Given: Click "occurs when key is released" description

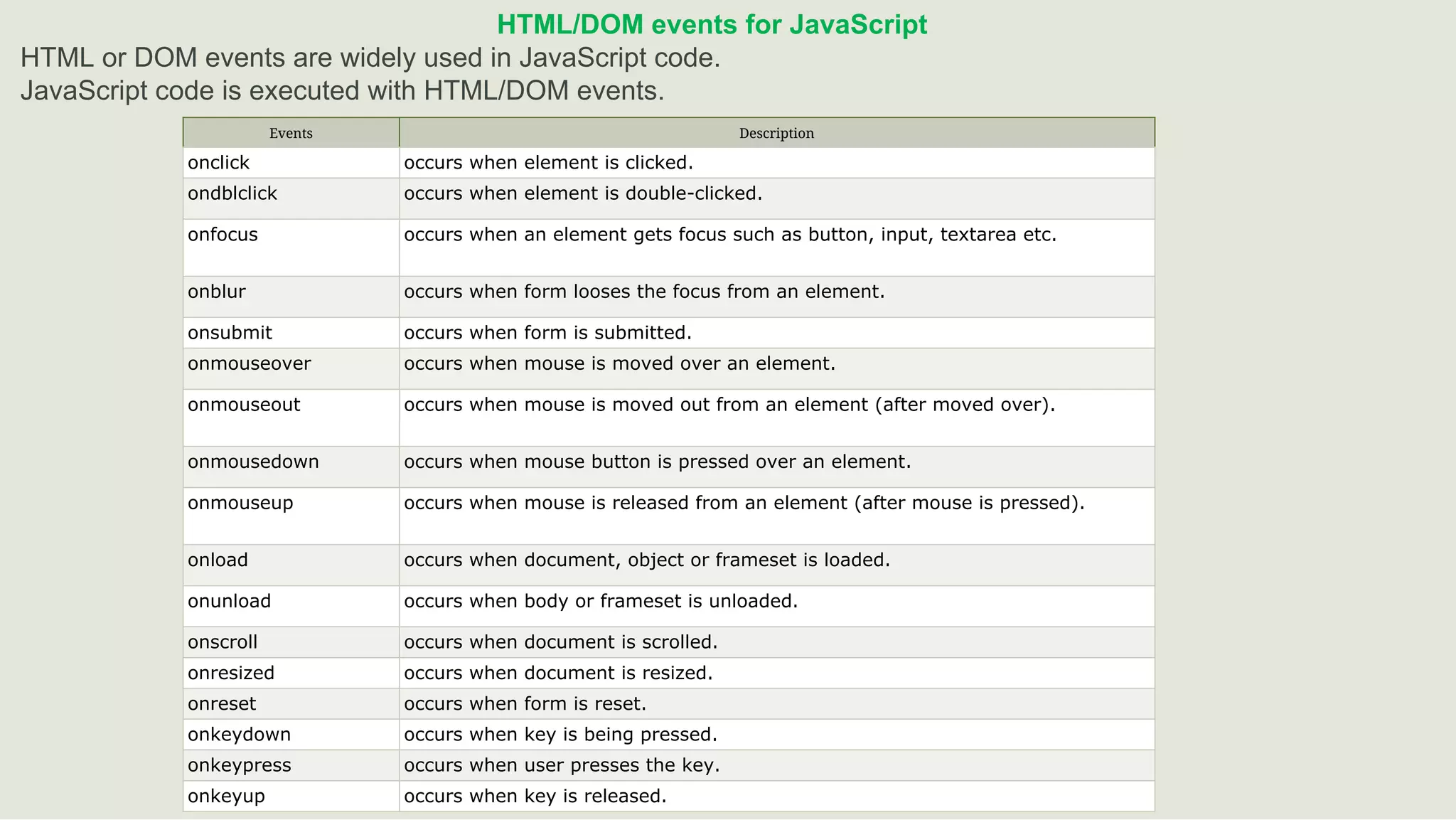Looking at the screenshot, I should tap(535, 796).
